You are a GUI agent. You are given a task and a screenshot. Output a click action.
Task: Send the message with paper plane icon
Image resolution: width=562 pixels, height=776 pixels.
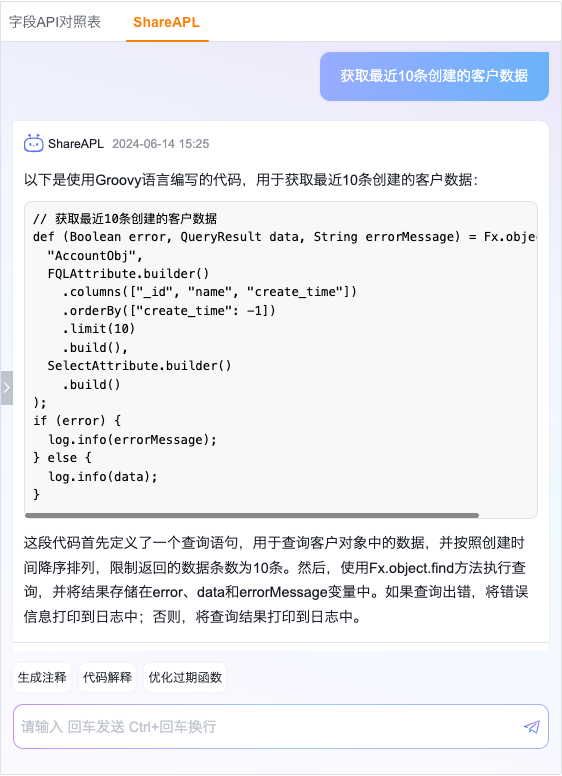pos(531,727)
